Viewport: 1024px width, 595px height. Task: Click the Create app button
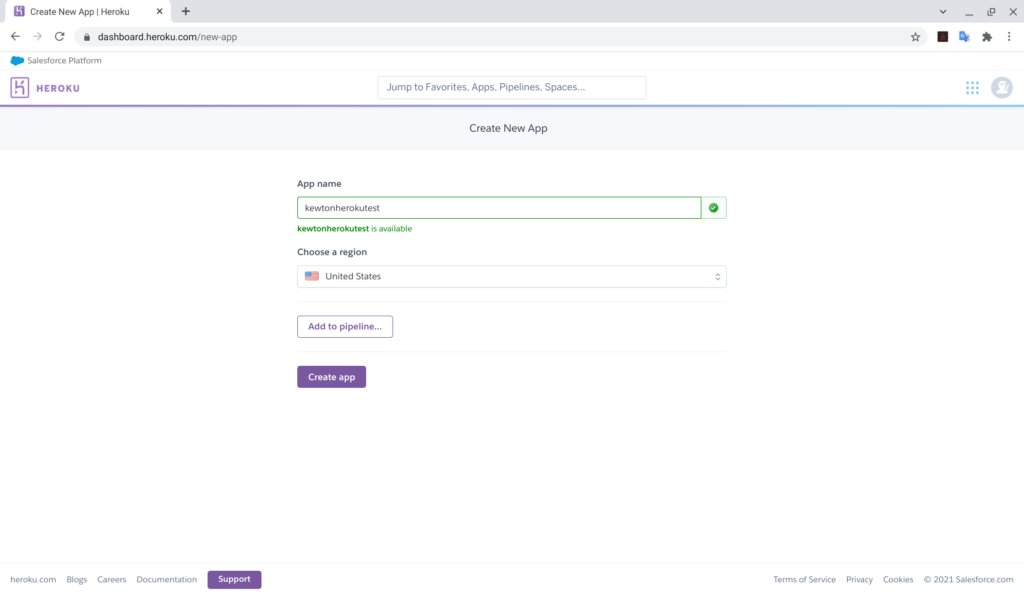pyautogui.click(x=331, y=376)
